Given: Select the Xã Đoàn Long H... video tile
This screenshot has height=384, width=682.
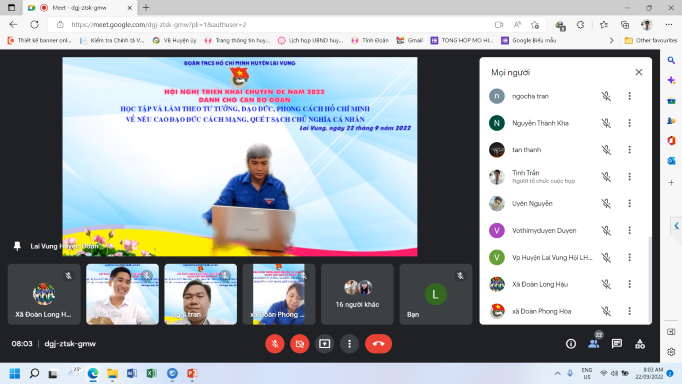Looking at the screenshot, I should click(x=44, y=294).
